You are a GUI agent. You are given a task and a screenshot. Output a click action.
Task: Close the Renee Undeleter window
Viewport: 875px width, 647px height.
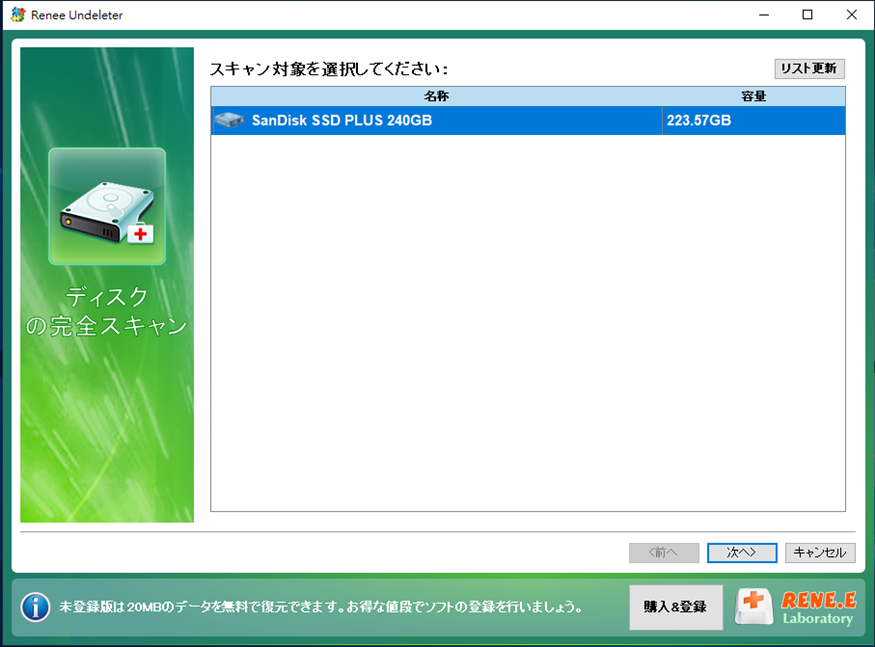click(x=852, y=15)
